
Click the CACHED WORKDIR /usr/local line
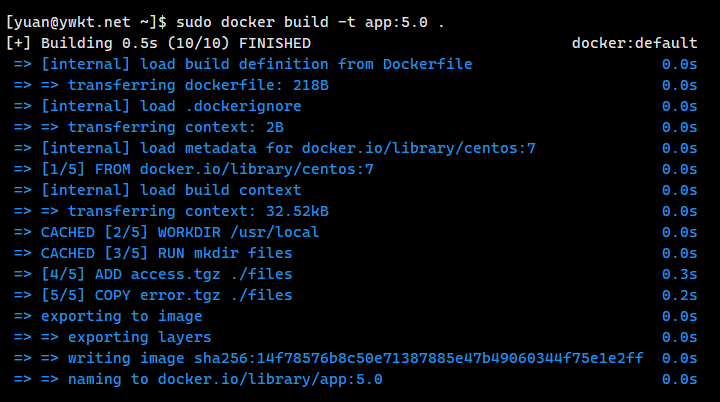pos(166,232)
